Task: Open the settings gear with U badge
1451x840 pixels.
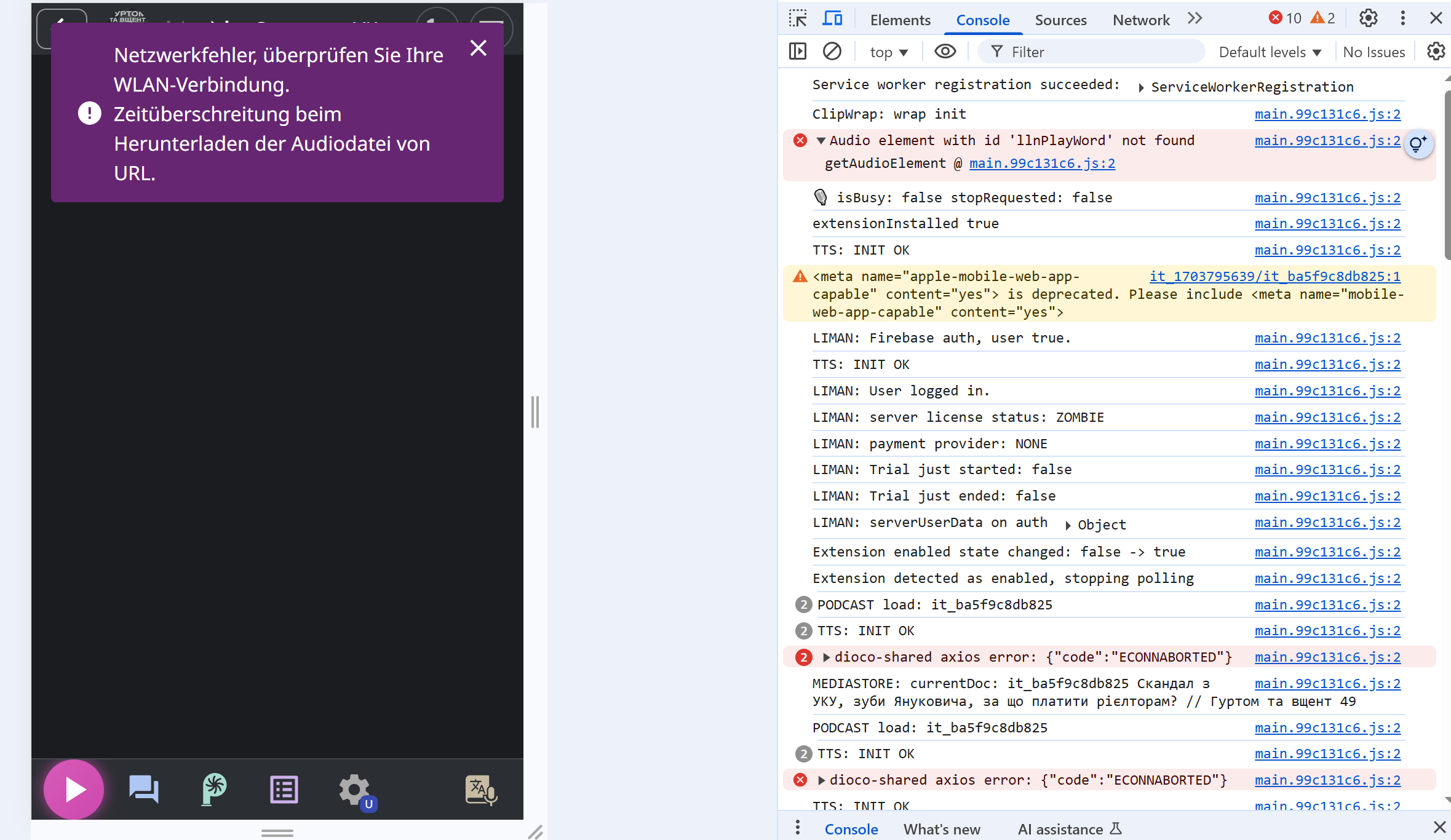Action: [355, 790]
